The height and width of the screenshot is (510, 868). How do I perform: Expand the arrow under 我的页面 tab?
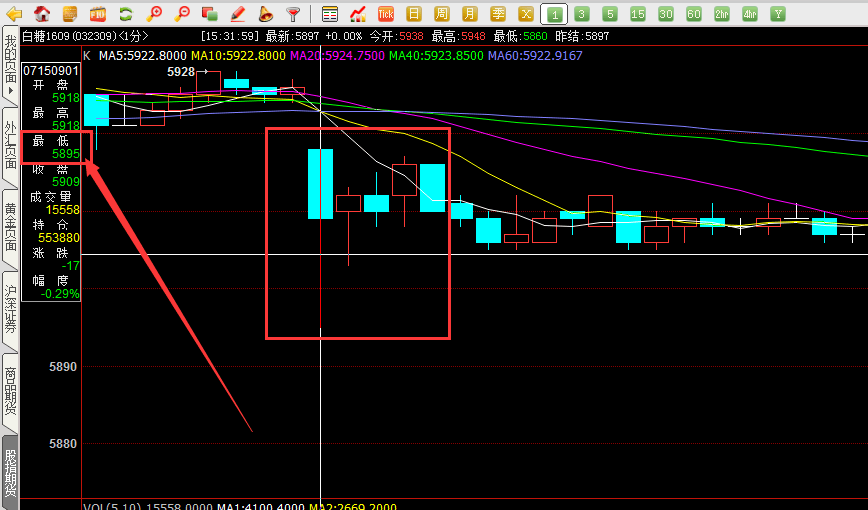10,91
